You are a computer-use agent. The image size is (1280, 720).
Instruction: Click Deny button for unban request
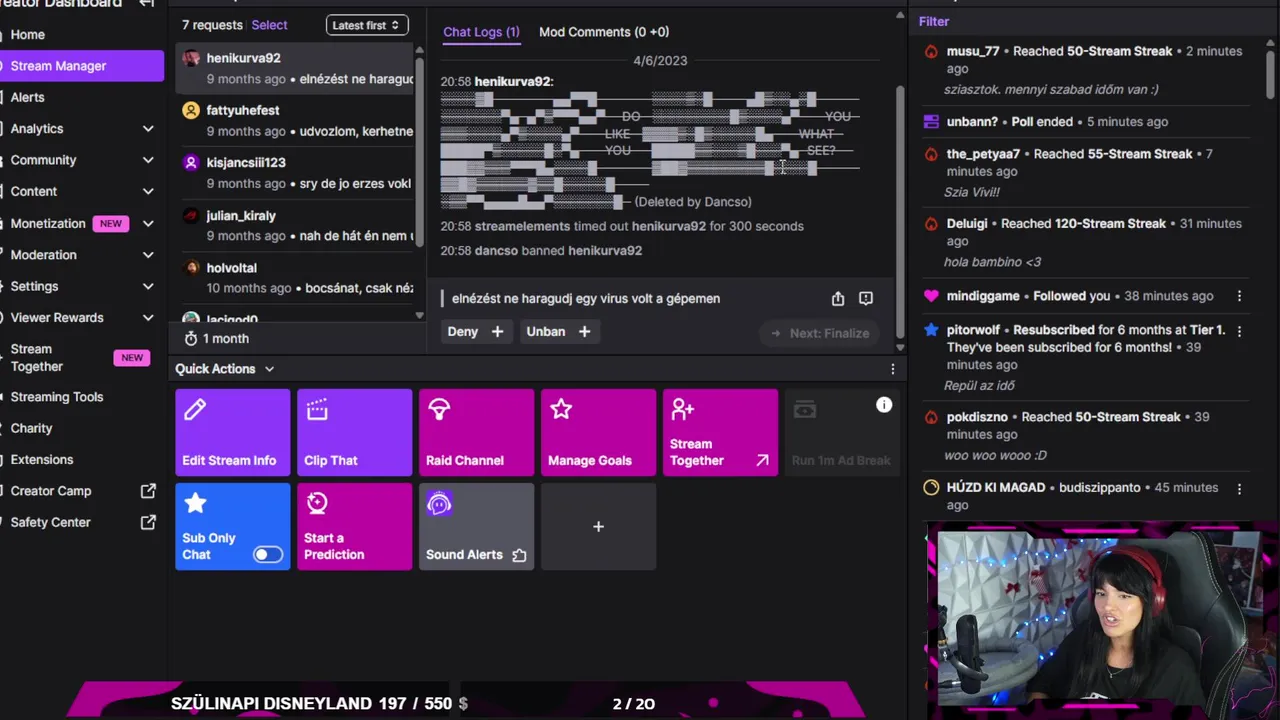pyautogui.click(x=475, y=332)
